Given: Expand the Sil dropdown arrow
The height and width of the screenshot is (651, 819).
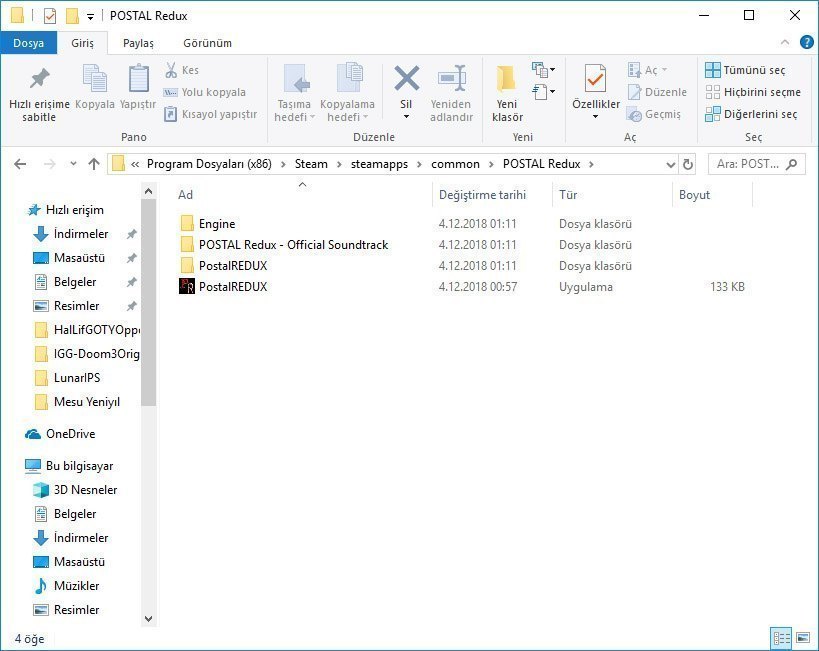Looking at the screenshot, I should pos(406,117).
